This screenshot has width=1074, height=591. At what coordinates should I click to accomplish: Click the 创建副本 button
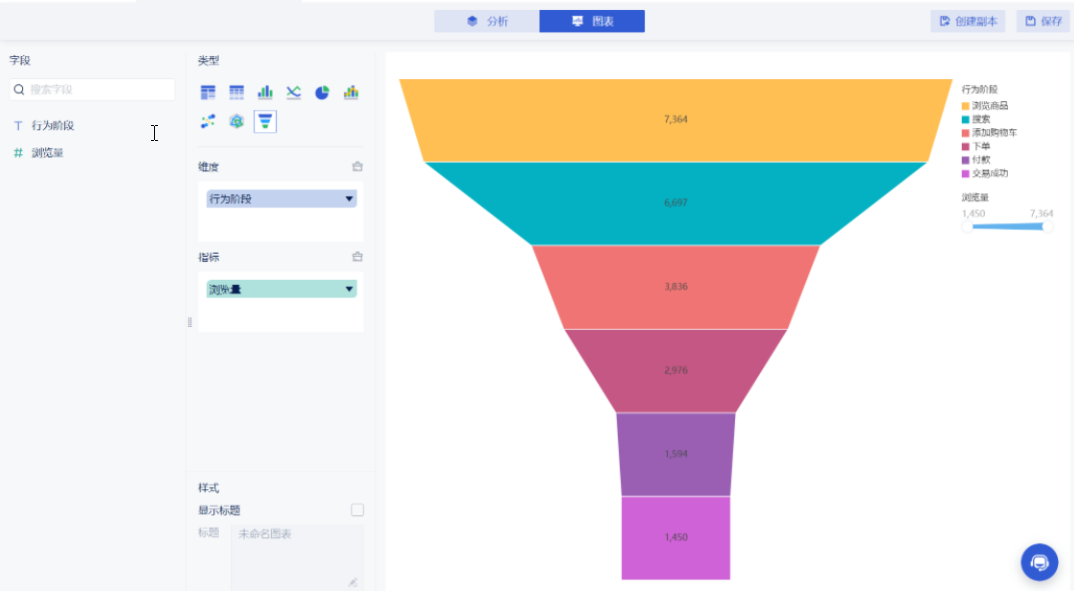(968, 21)
